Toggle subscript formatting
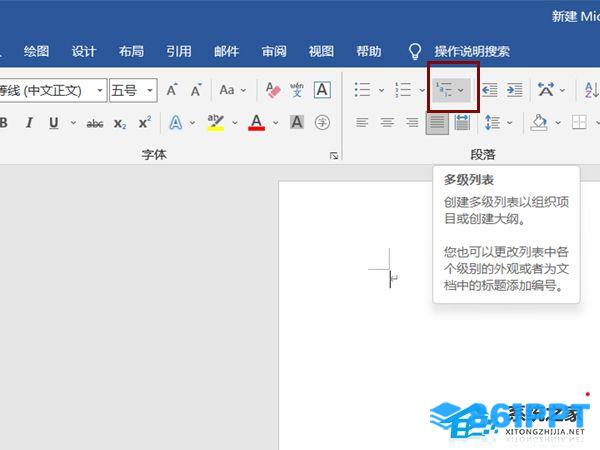Image resolution: width=600 pixels, height=450 pixels. [x=120, y=123]
